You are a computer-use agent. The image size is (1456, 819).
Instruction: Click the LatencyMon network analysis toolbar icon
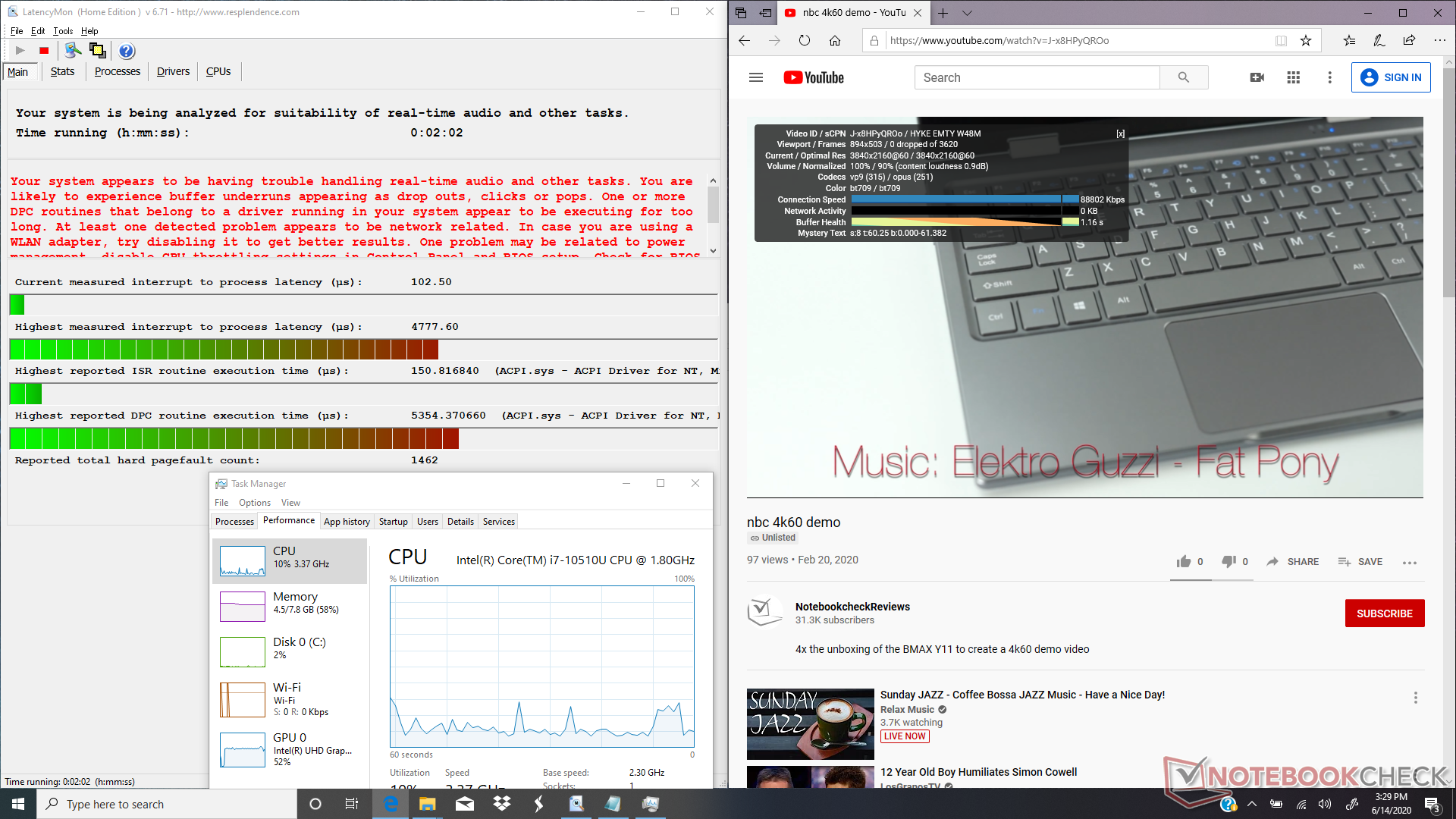tap(73, 51)
